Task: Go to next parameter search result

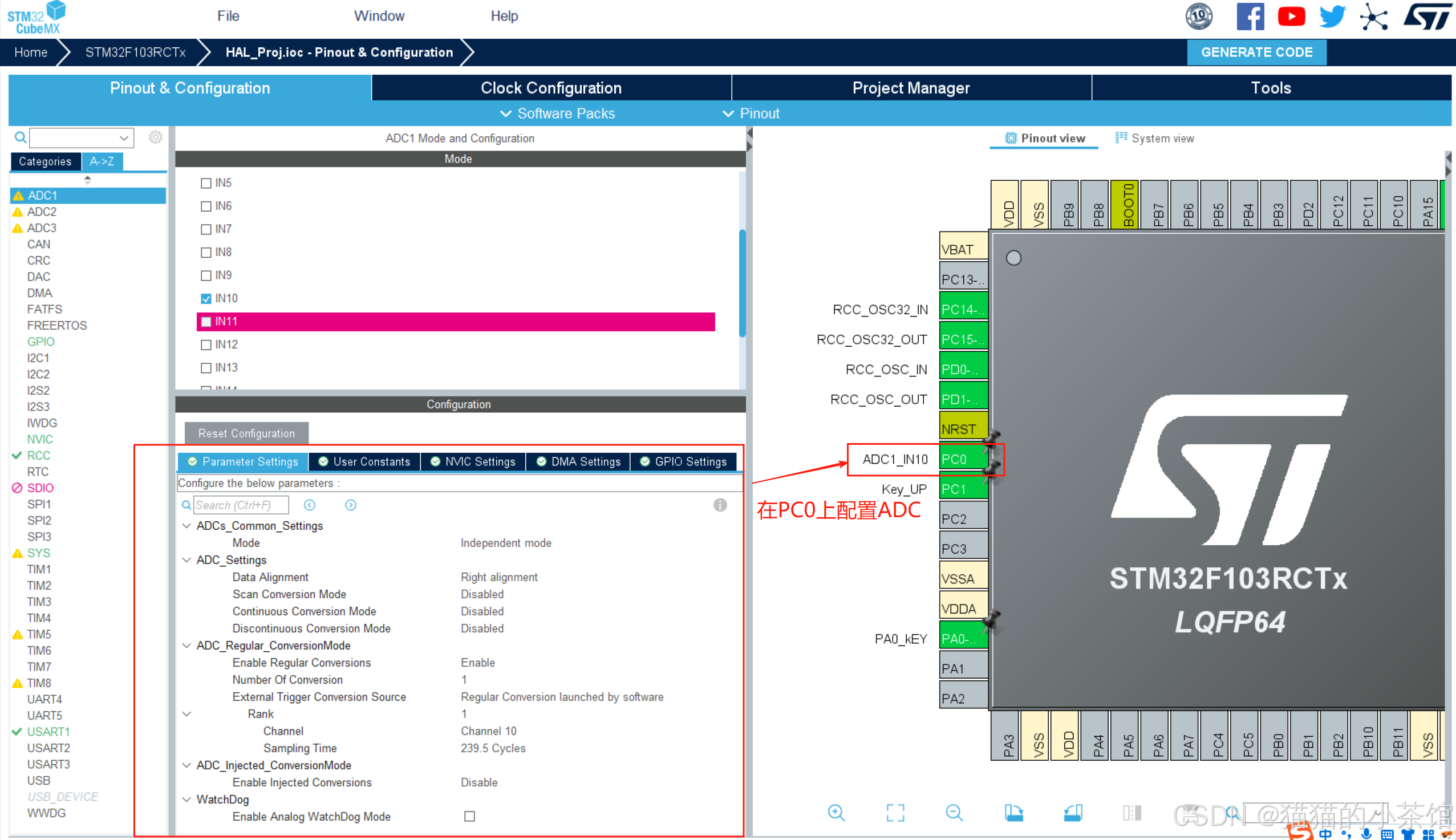Action: coord(351,505)
